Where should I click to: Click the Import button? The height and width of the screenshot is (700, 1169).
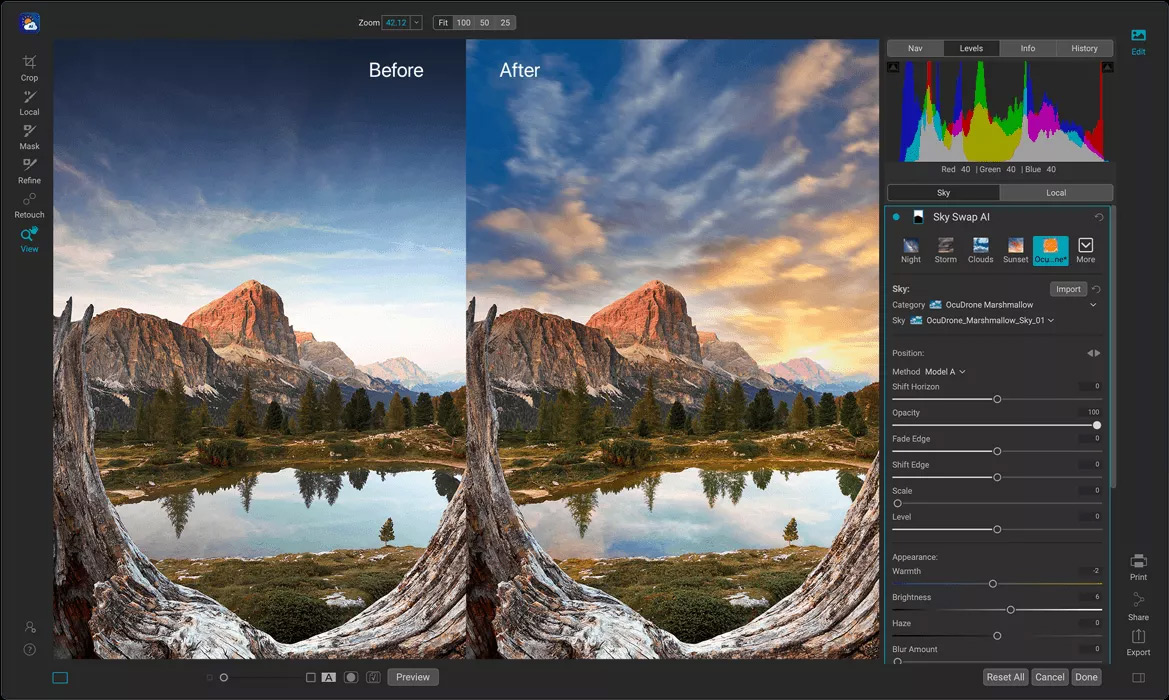(x=1068, y=289)
